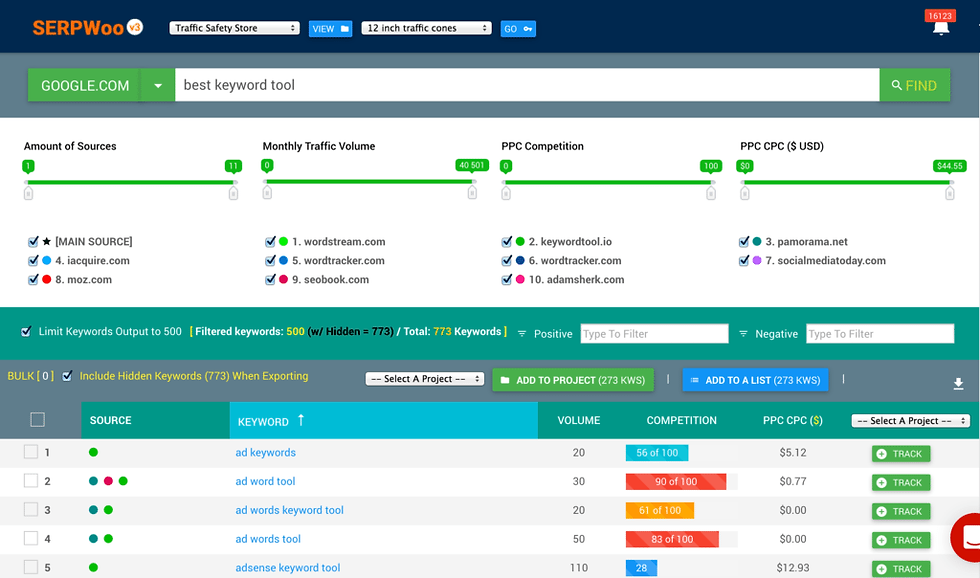Image resolution: width=980 pixels, height=578 pixels.
Task: Click the Negative filter input
Action: 880,334
